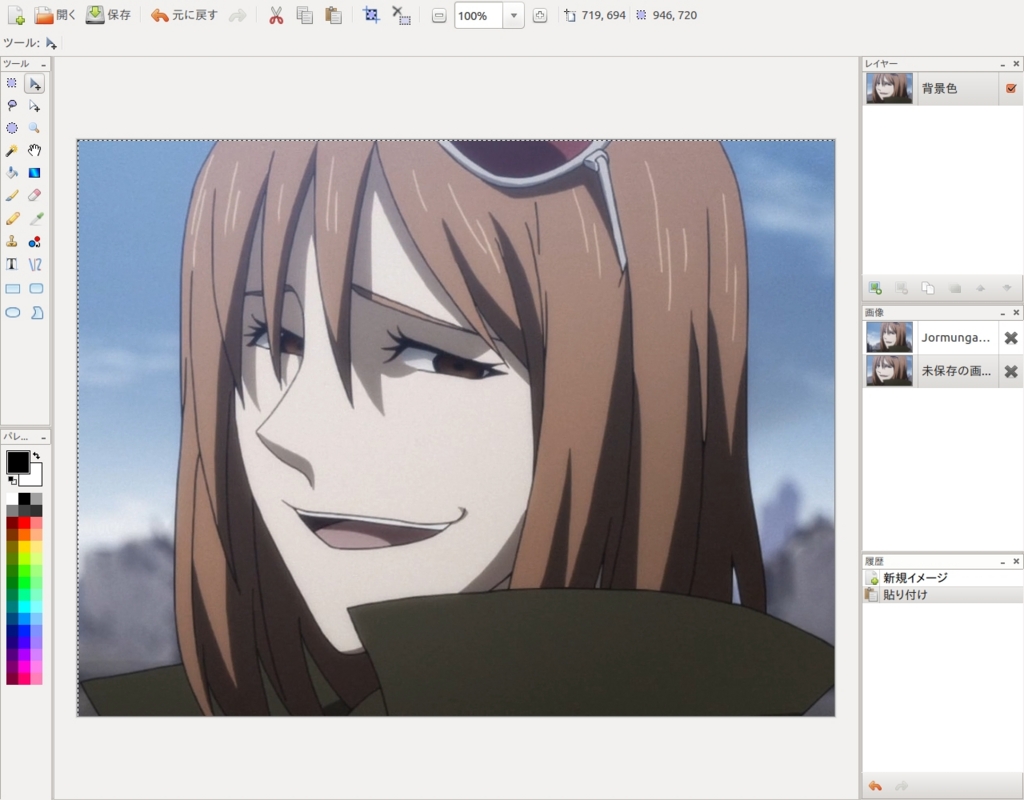The height and width of the screenshot is (800, 1024).
Task: Click the Duplicate Layer icon
Action: tap(927, 288)
